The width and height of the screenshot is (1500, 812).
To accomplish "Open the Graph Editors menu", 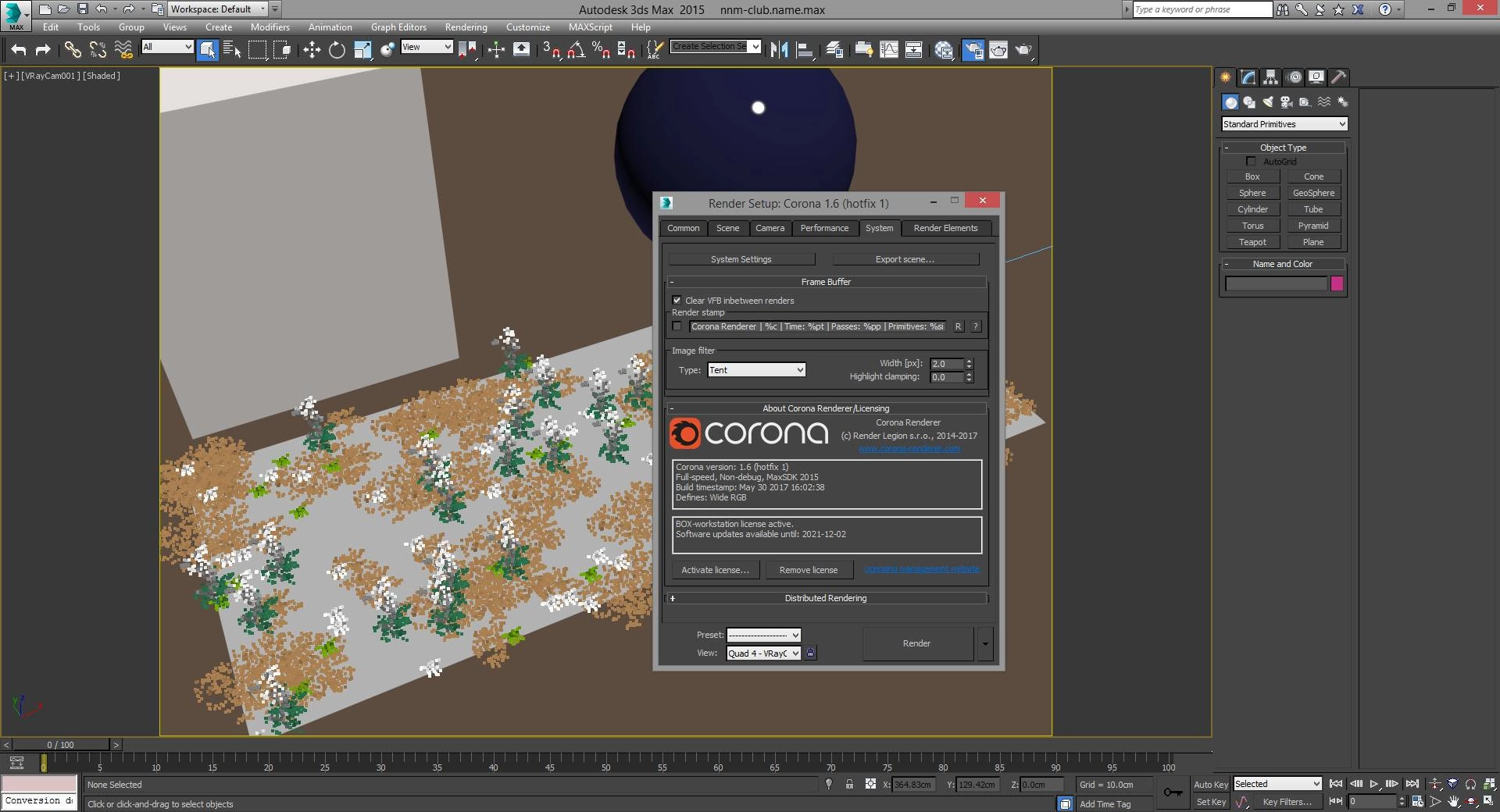I will tap(398, 27).
